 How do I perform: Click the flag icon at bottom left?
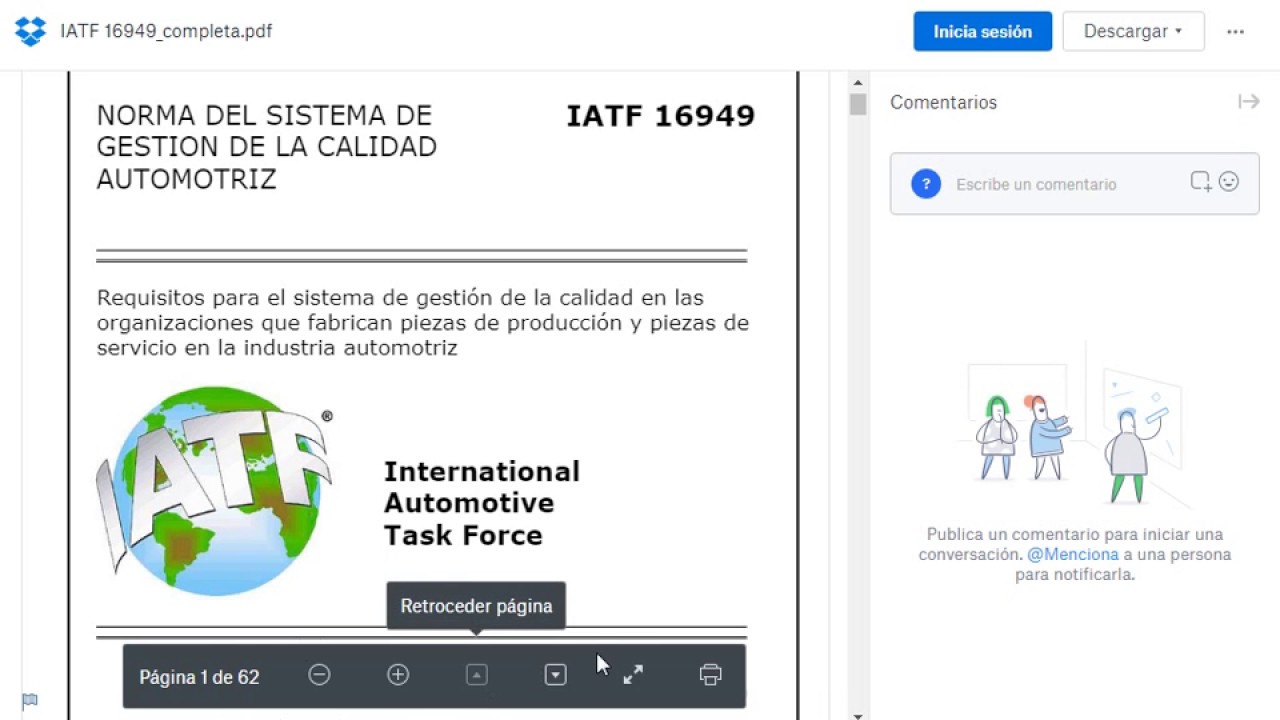click(x=30, y=701)
